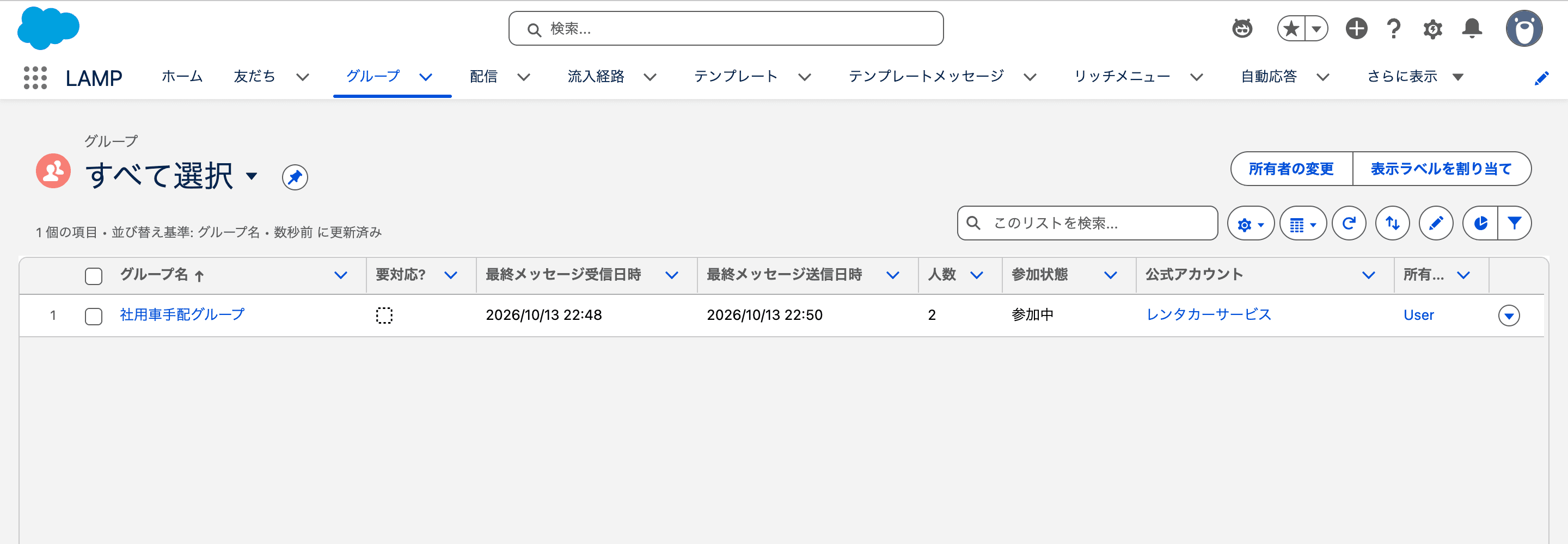Open the リッチメニュー tab

(x=1122, y=77)
